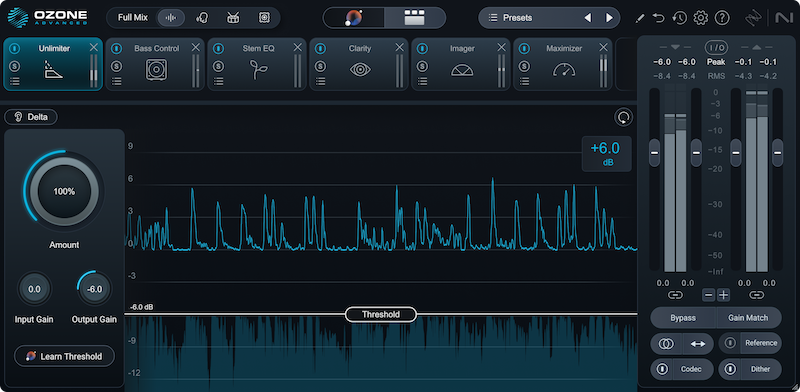Toggle power on Bass Control module
Viewport: 800px width, 392px height.
(x=117, y=48)
